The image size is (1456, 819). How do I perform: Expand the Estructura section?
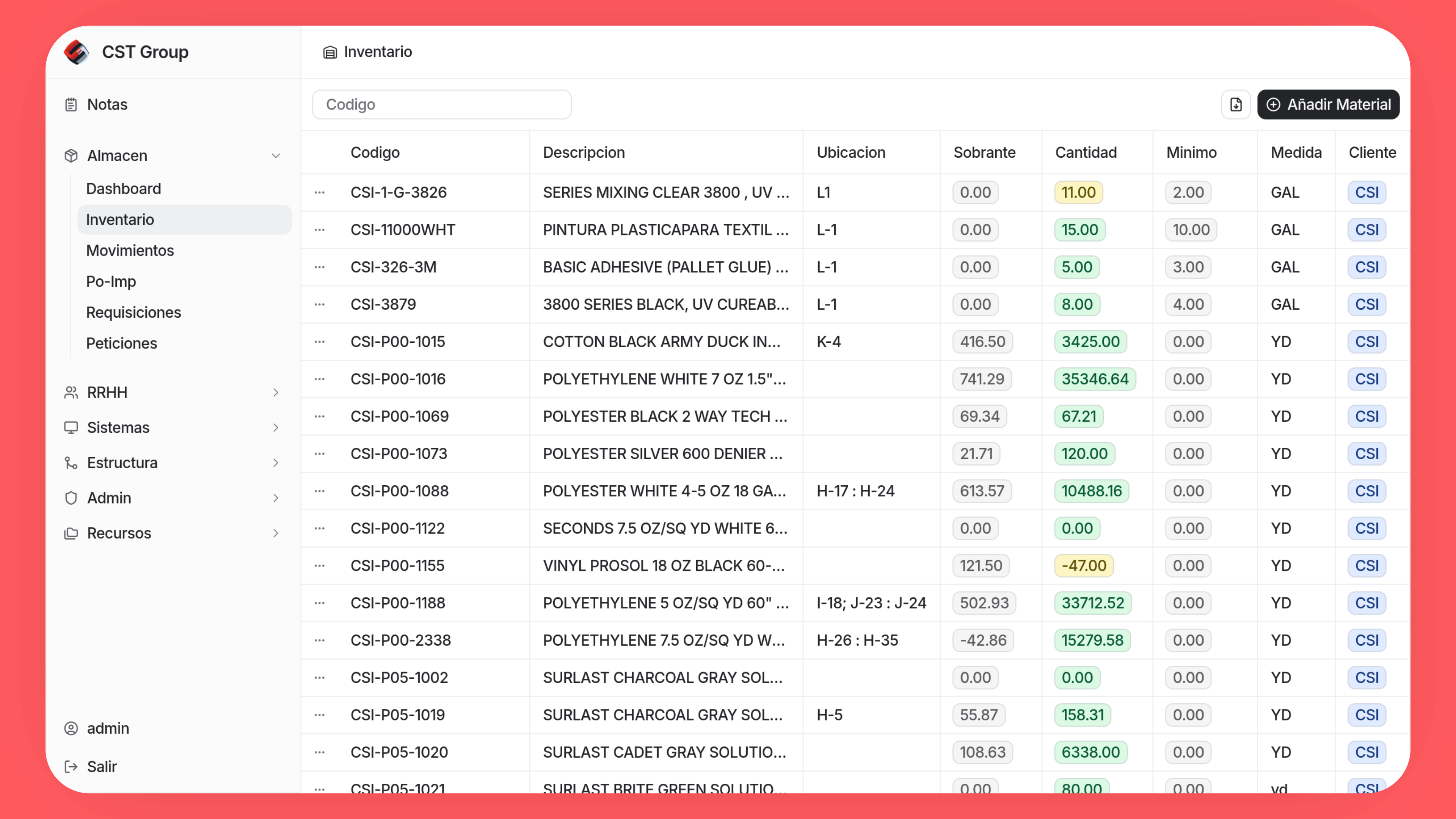click(x=275, y=462)
